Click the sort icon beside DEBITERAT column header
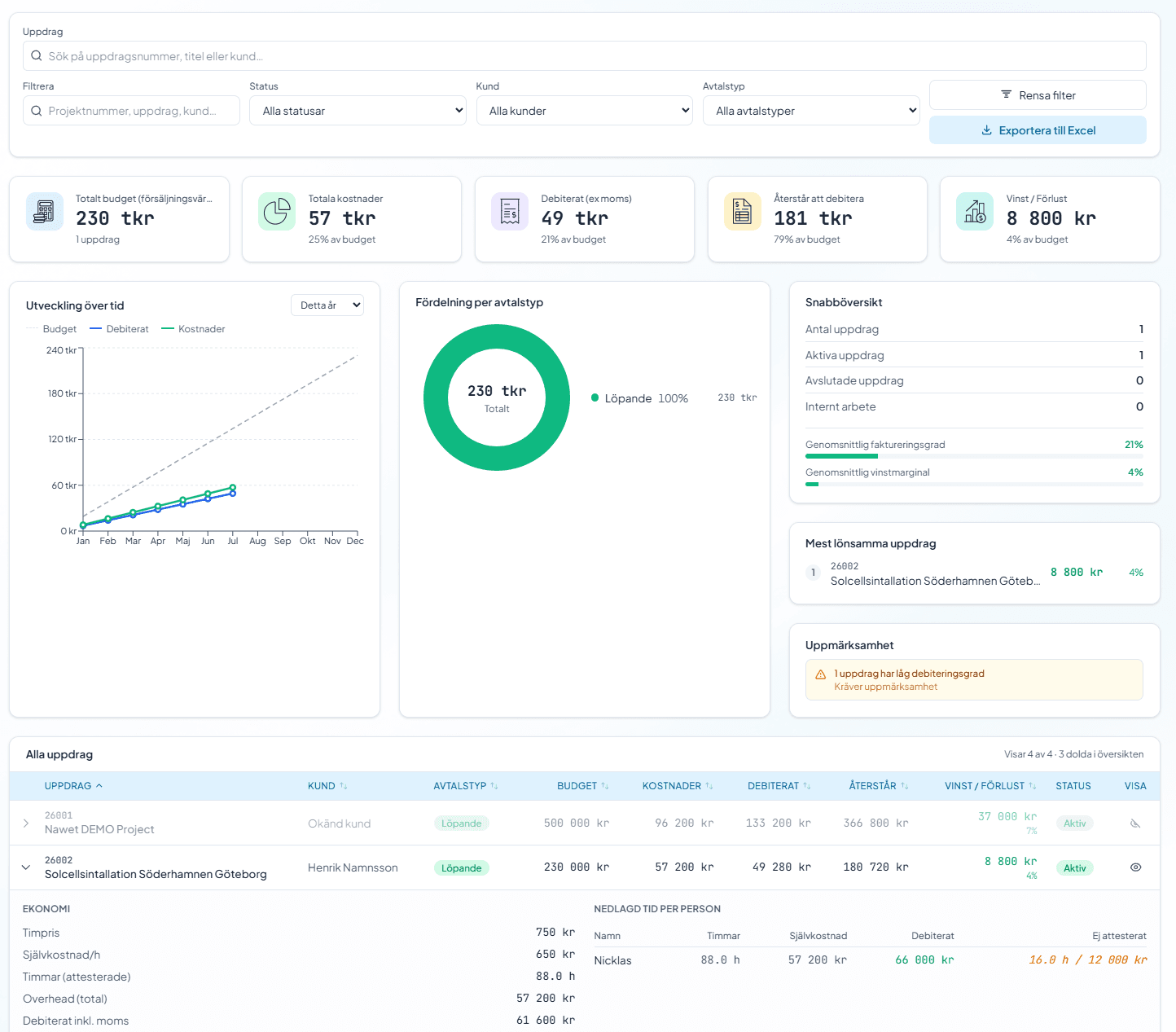This screenshot has height=1032, width=1176. click(807, 786)
